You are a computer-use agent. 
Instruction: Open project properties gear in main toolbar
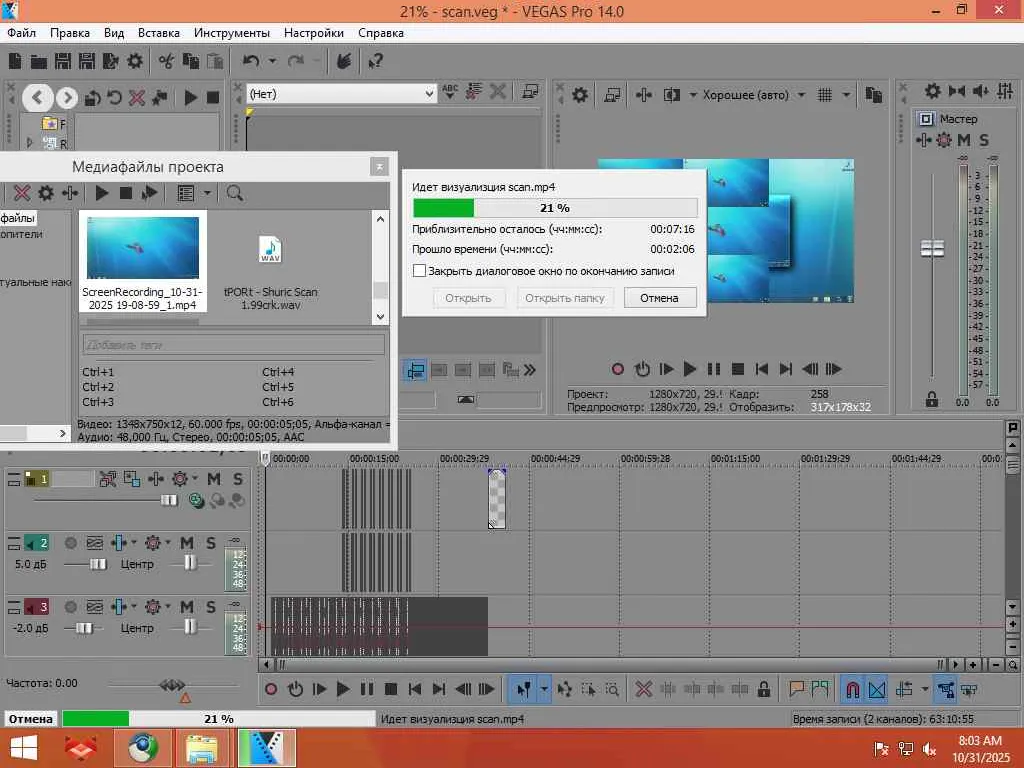(x=135, y=61)
